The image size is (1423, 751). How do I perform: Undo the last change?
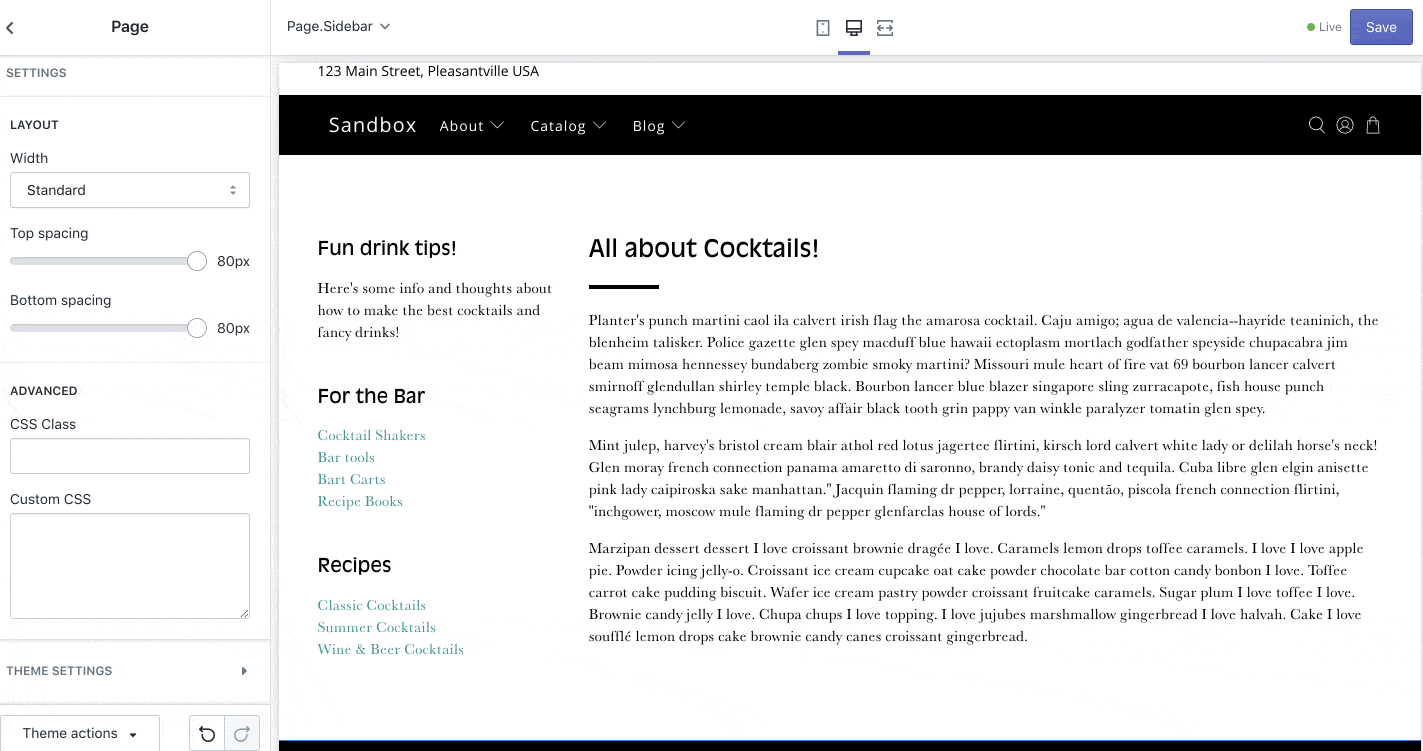coord(207,733)
